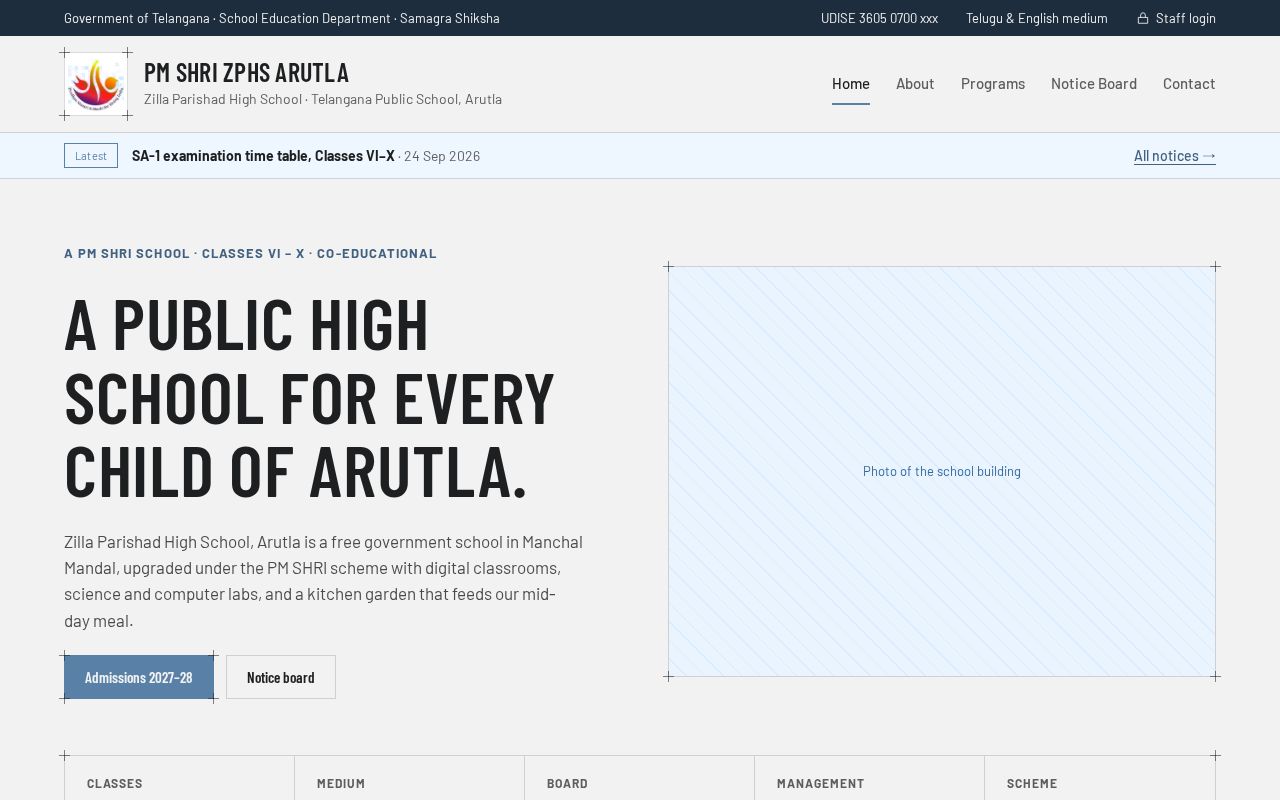
Task: Click the Notice board button
Action: [x=281, y=677]
